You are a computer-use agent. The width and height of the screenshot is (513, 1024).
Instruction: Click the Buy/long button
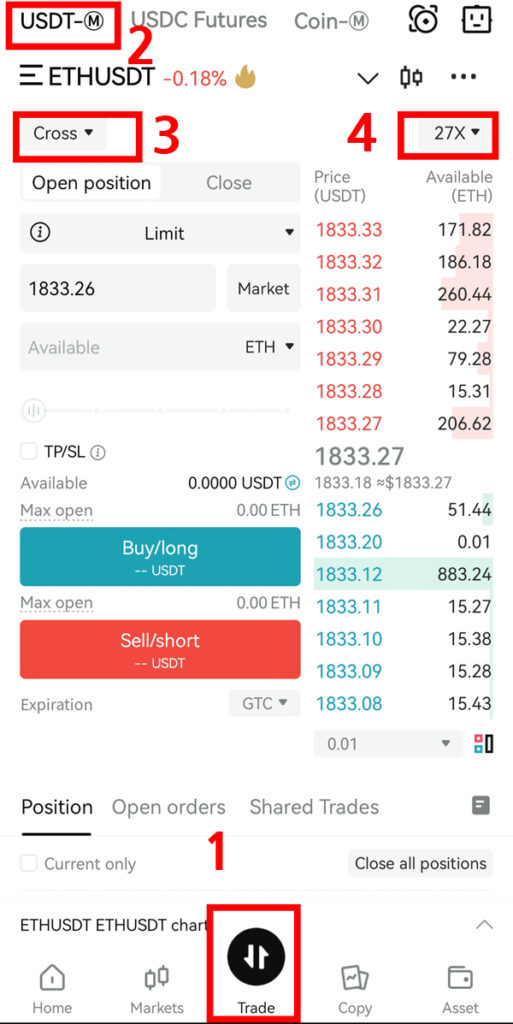[161, 556]
